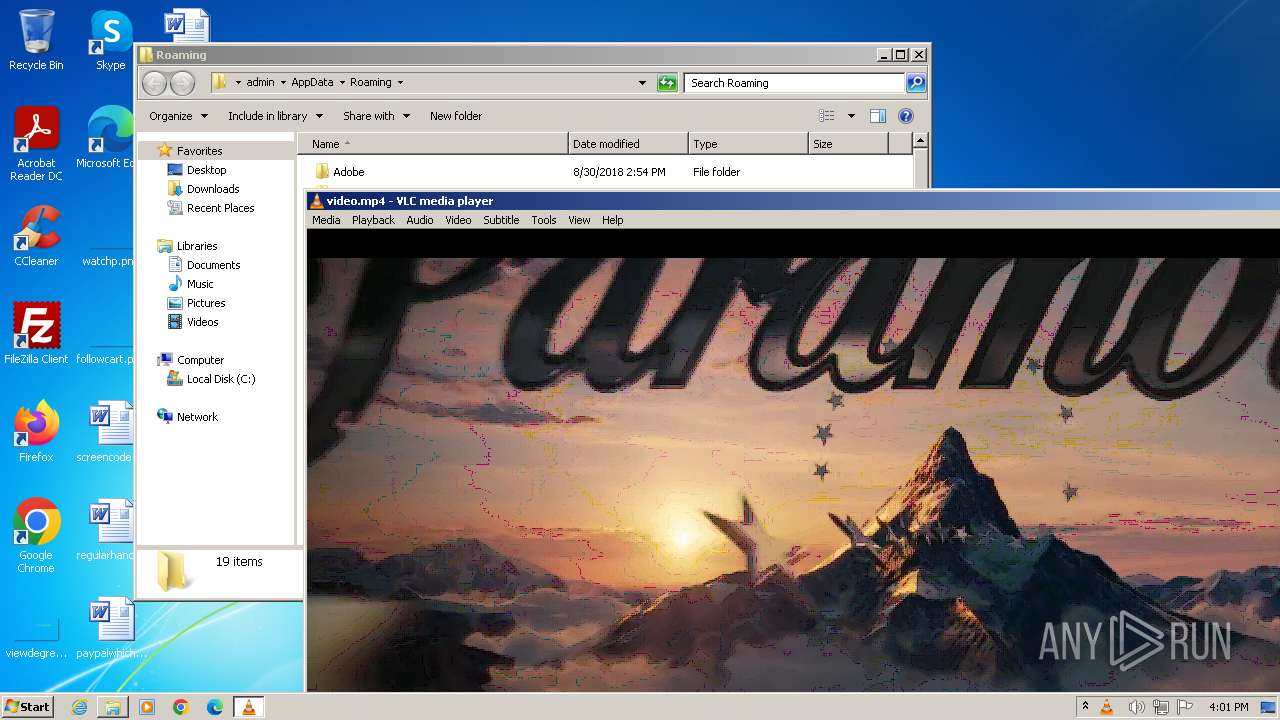
Task: Click the search magnifier in Explorer
Action: pyautogui.click(x=915, y=83)
